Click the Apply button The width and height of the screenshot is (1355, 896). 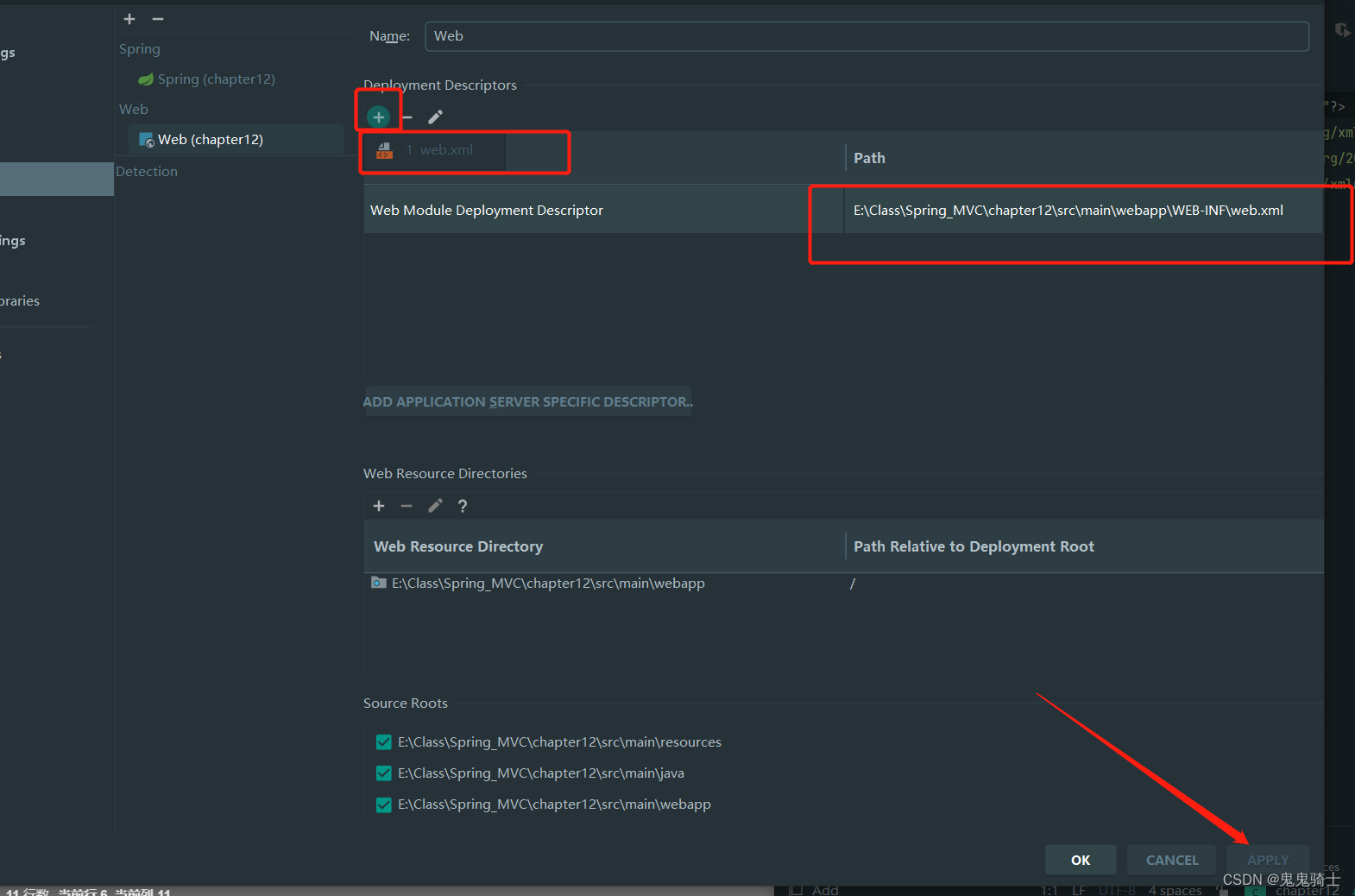[x=1268, y=860]
